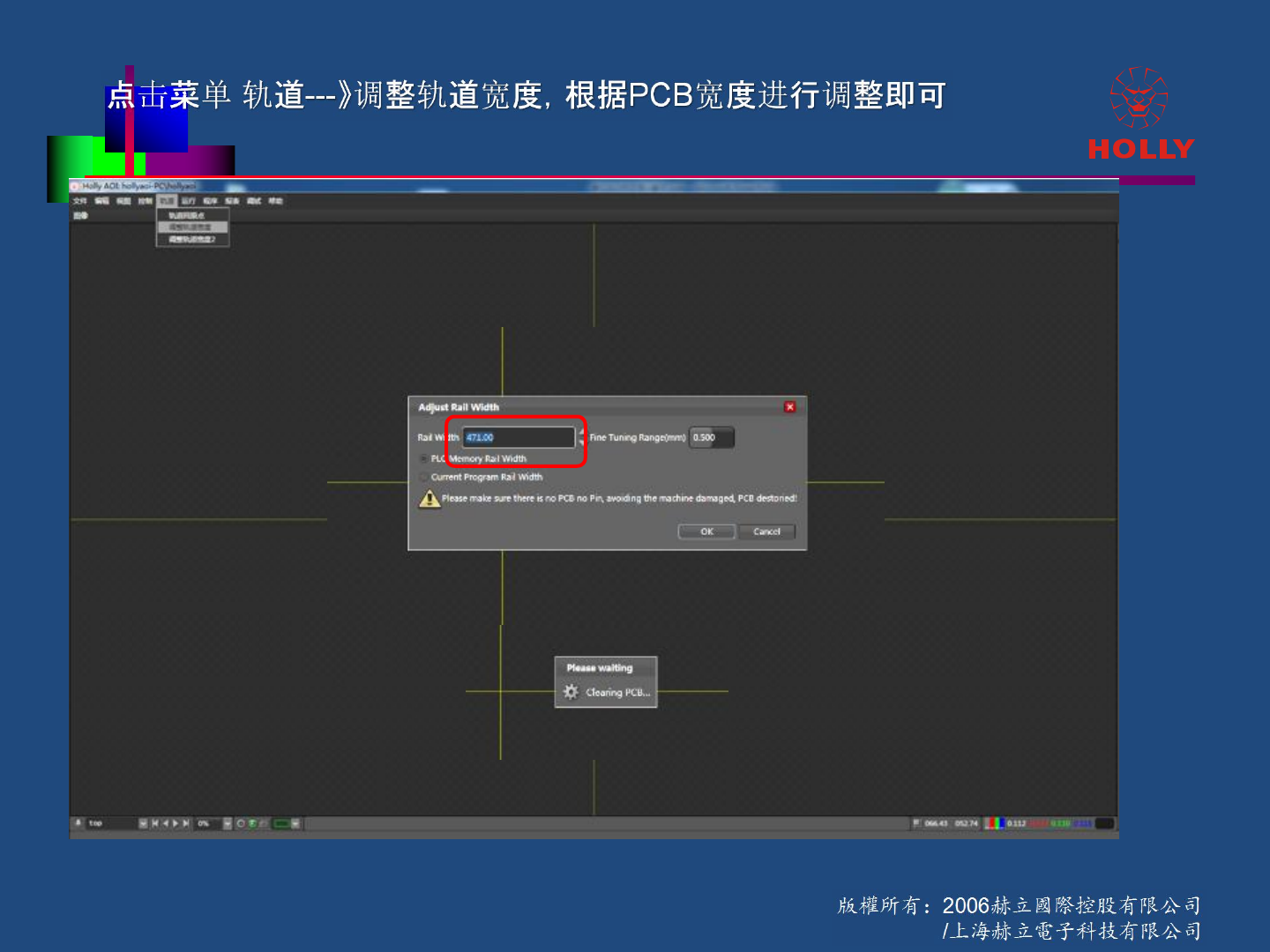
Task: Click the Fine Tuning Range value field
Action: (x=711, y=437)
